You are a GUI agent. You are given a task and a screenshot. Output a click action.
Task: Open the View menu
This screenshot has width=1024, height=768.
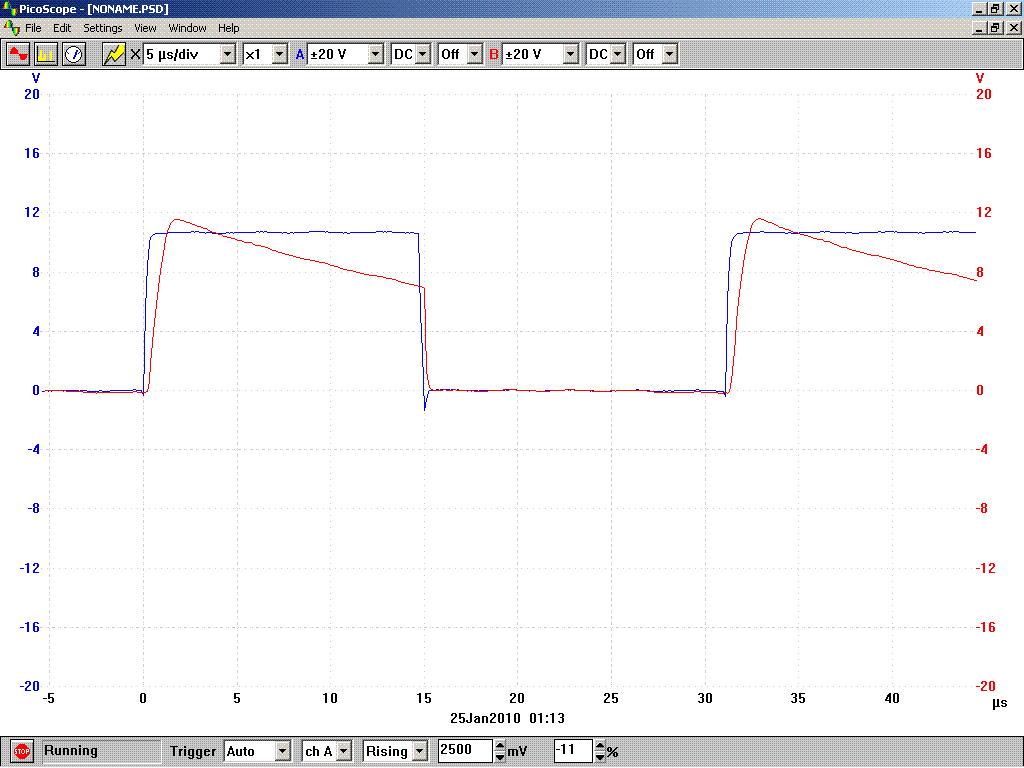145,28
